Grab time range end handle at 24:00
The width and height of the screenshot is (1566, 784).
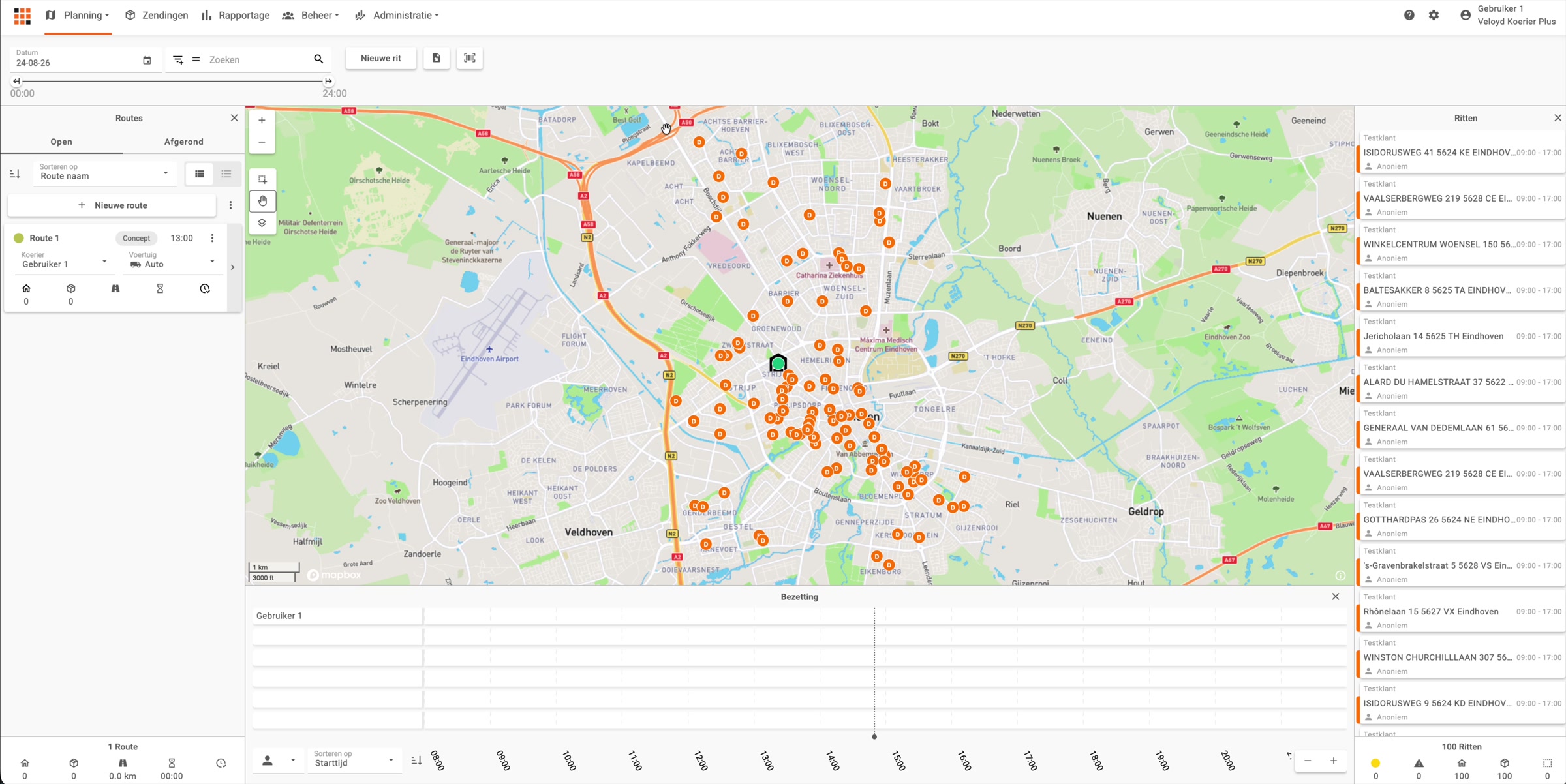[328, 81]
